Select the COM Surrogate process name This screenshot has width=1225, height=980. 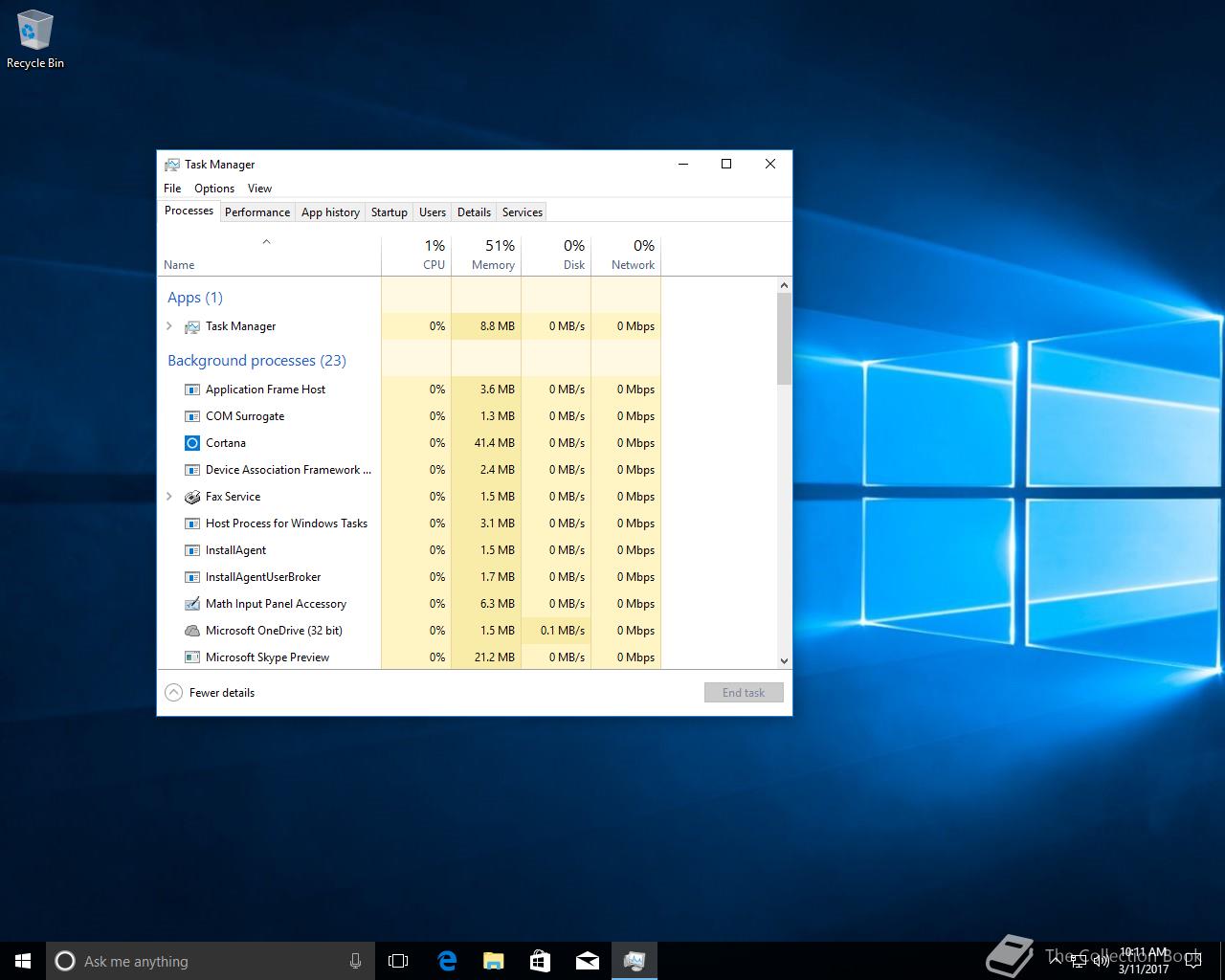point(245,416)
